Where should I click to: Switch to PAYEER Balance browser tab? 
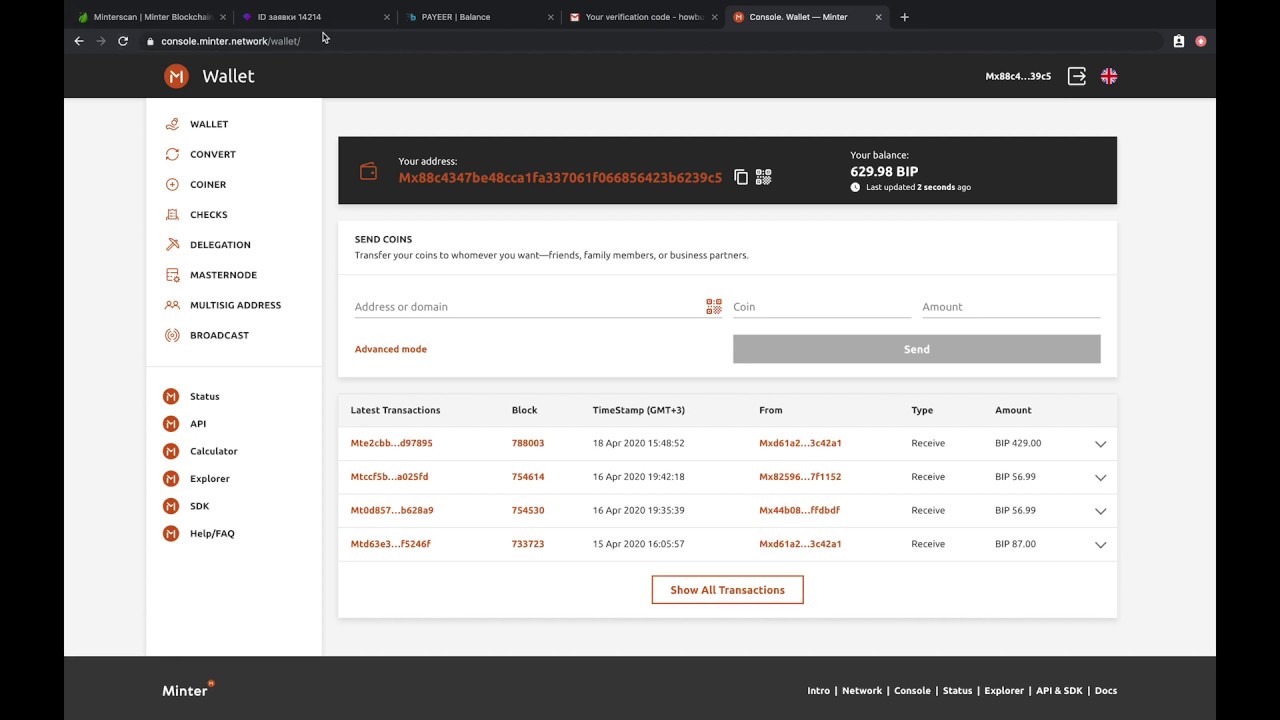(x=478, y=17)
